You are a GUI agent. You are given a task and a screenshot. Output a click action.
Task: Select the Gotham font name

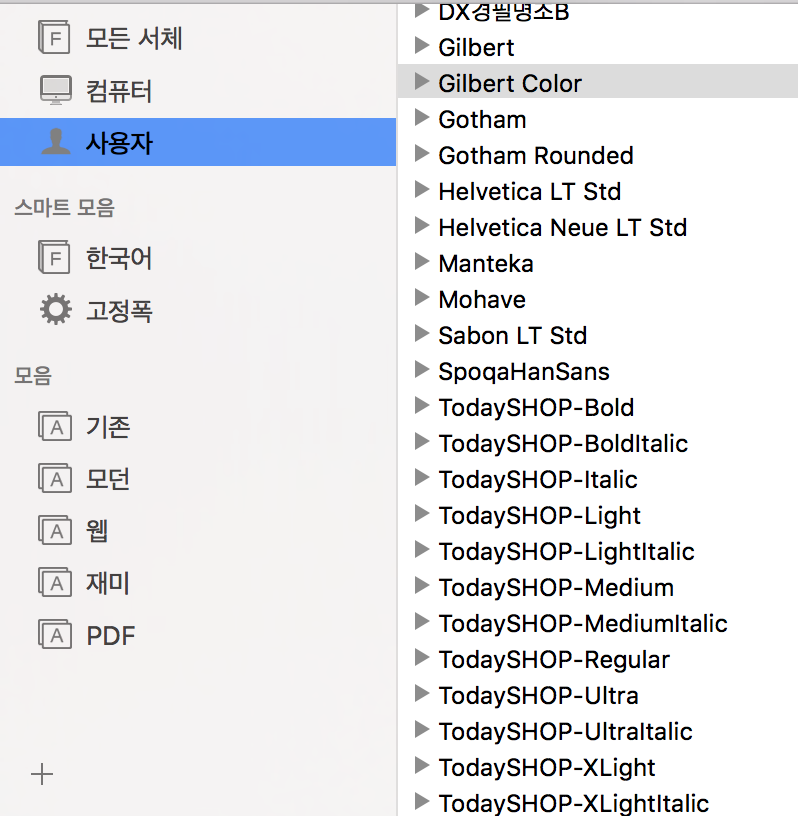(483, 120)
